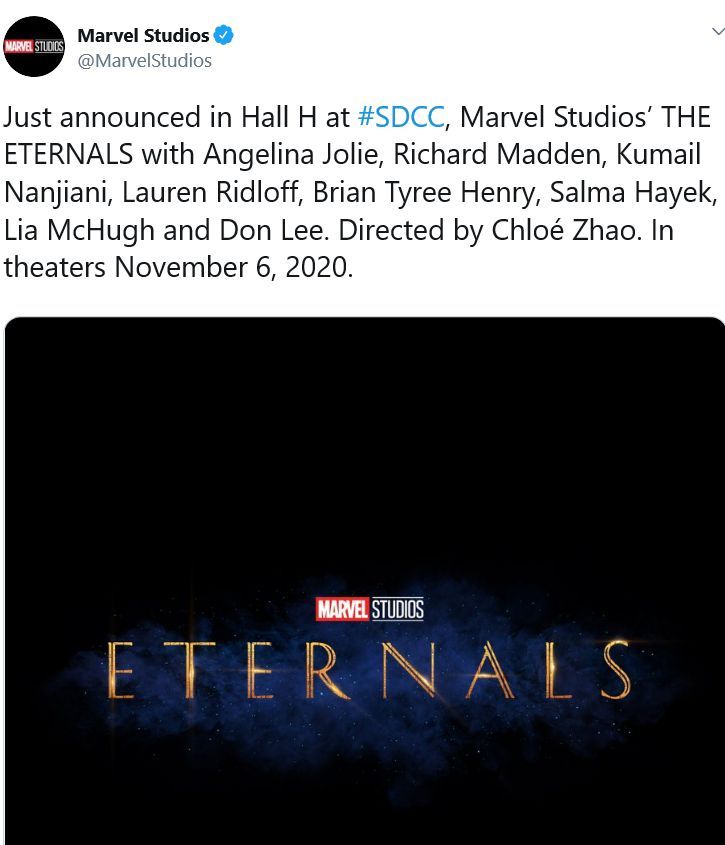
Task: Click the name Brian Tyree Henry
Action: (427, 192)
